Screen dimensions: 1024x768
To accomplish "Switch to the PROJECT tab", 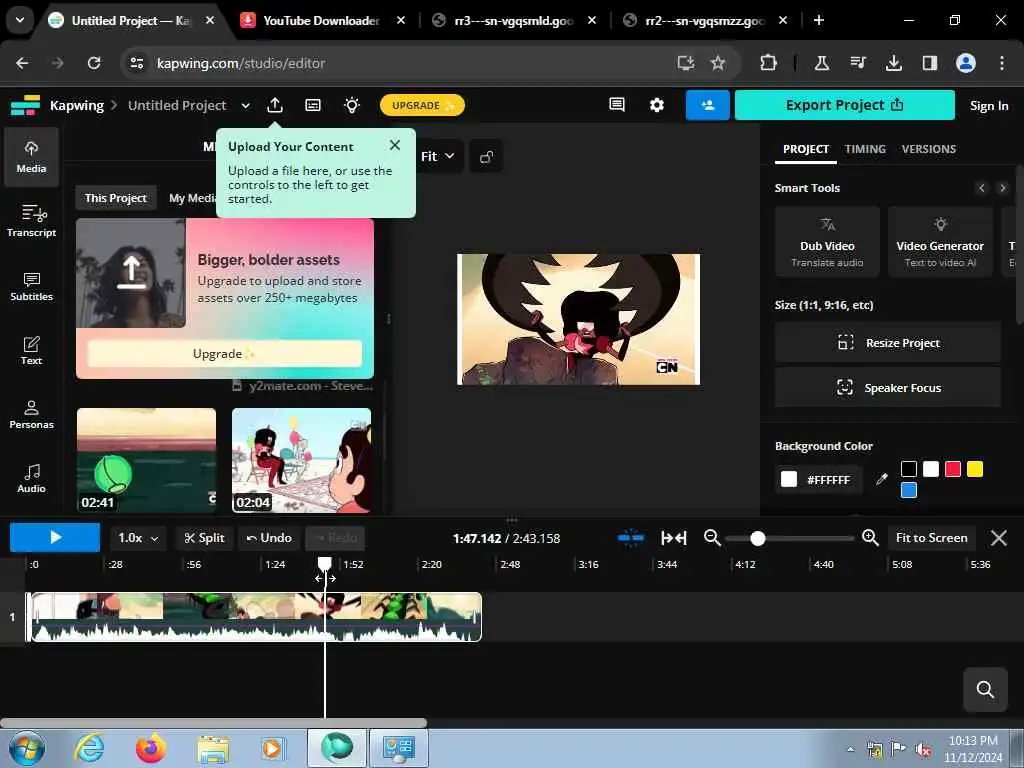I will point(805,149).
